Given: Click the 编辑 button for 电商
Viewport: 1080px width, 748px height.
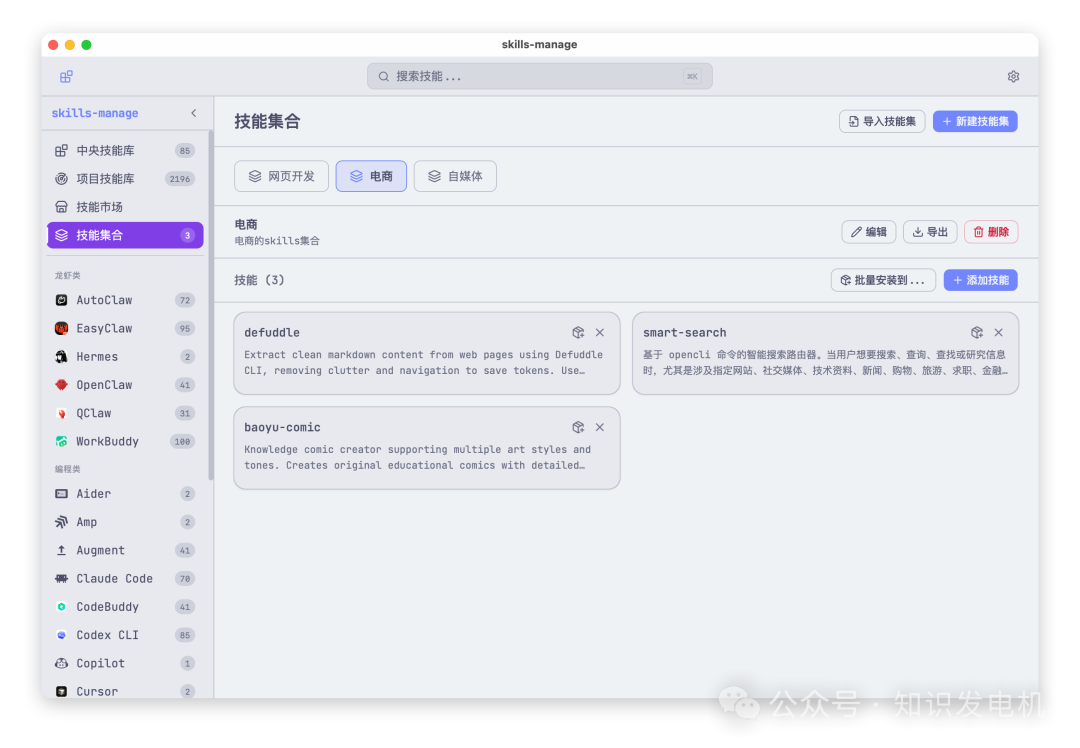Looking at the screenshot, I should click(x=868, y=231).
